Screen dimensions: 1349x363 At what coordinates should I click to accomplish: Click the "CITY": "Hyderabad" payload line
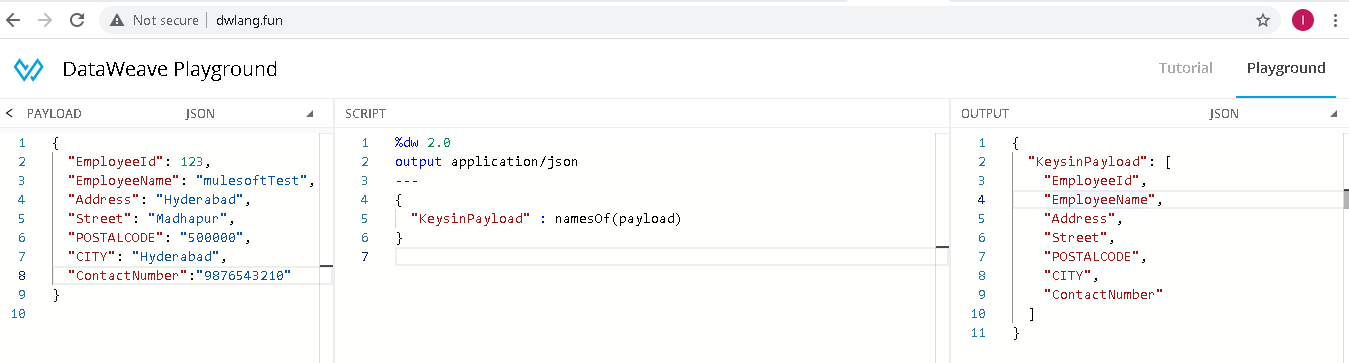tap(147, 257)
